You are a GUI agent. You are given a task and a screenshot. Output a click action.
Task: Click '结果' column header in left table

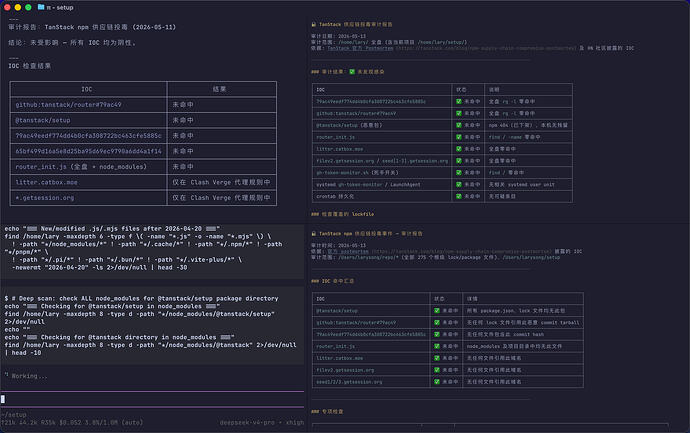pos(219,89)
